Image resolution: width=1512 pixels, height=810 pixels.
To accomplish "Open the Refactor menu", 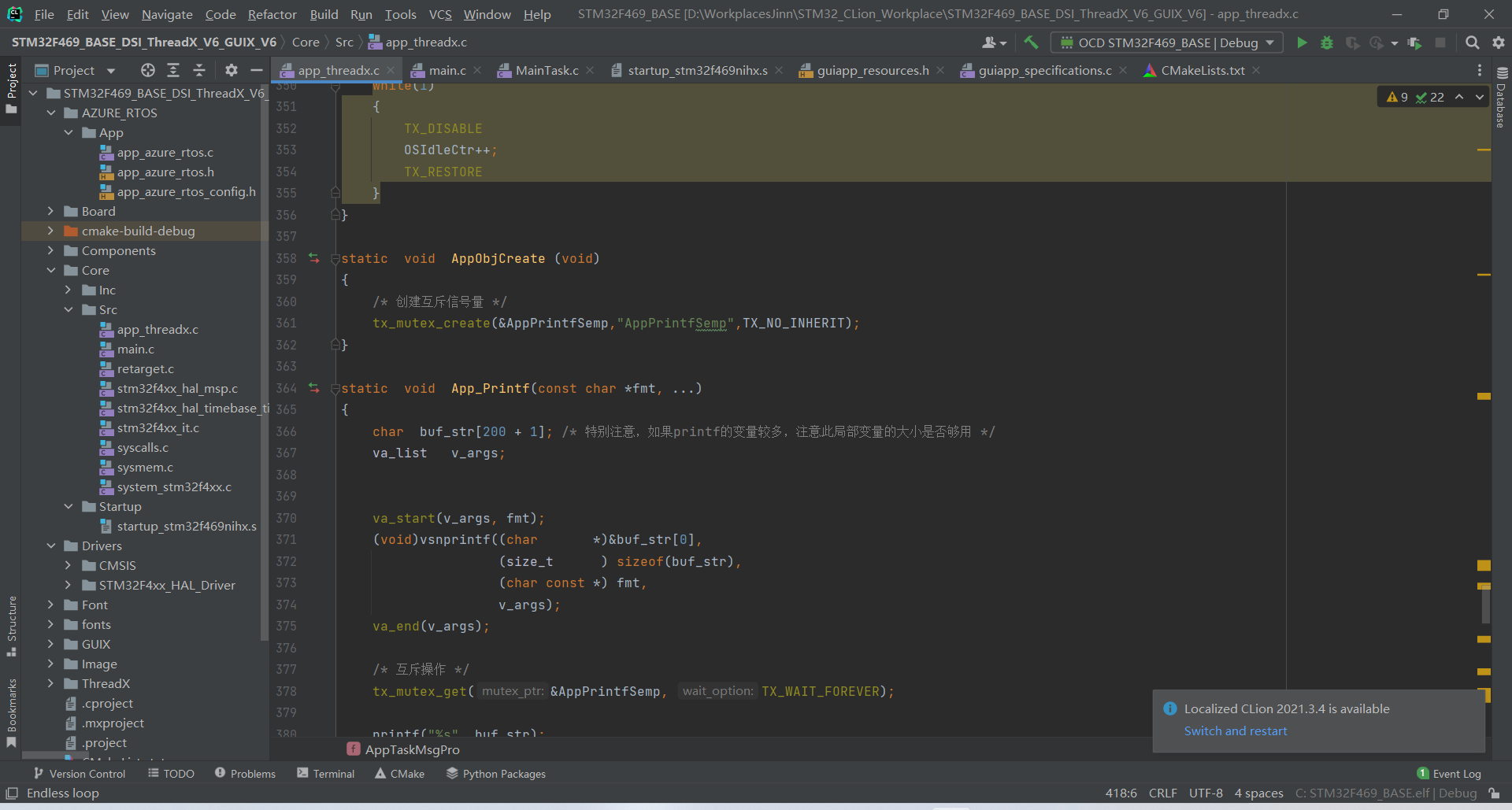I will click(x=272, y=14).
